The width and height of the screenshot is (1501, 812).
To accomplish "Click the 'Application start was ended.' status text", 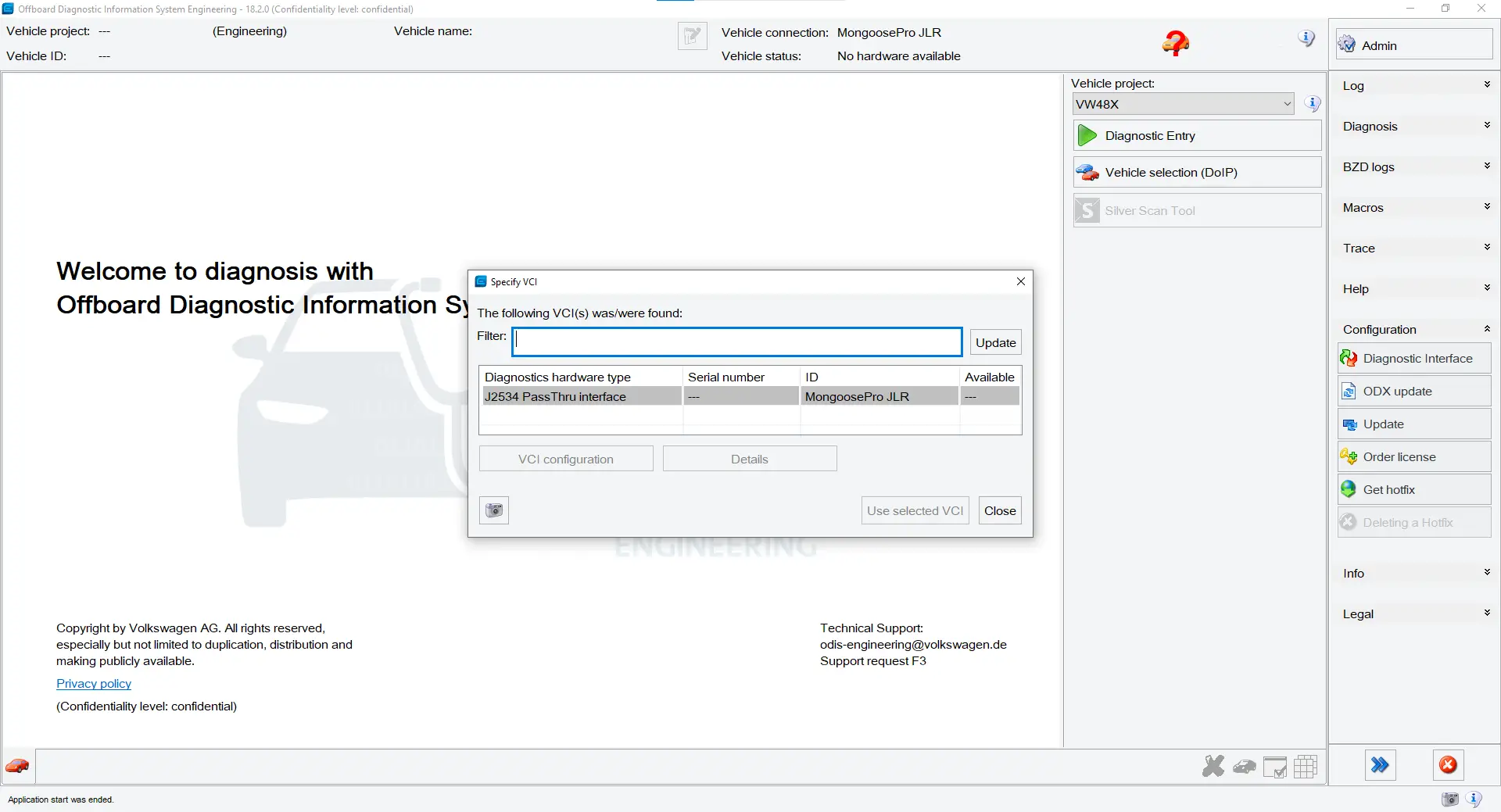I will [x=61, y=799].
